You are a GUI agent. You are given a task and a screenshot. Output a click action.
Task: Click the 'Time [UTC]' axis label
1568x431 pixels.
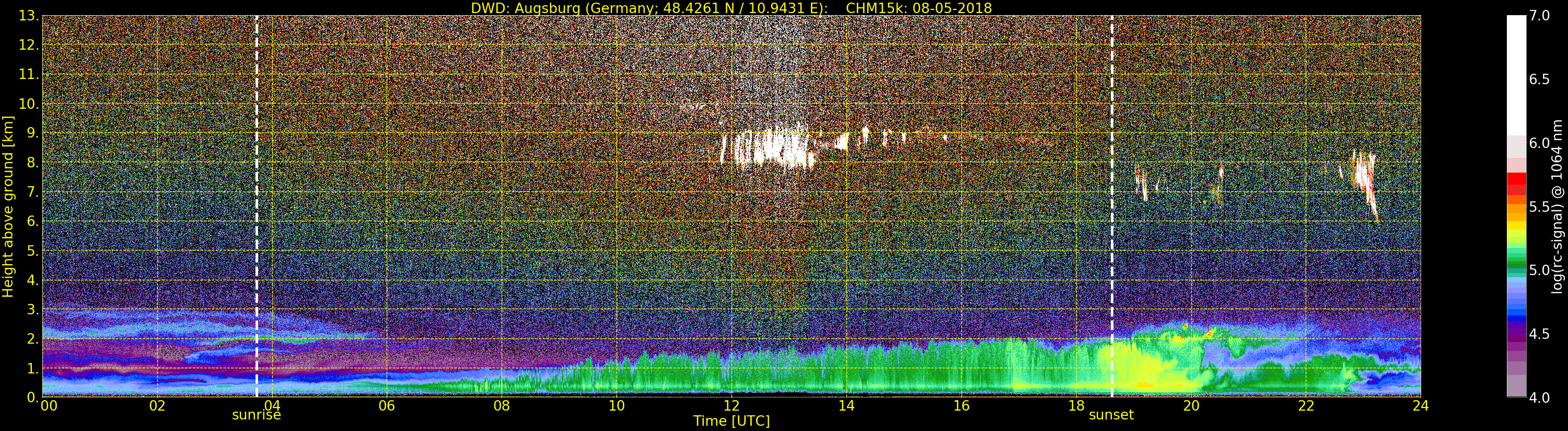(731, 421)
